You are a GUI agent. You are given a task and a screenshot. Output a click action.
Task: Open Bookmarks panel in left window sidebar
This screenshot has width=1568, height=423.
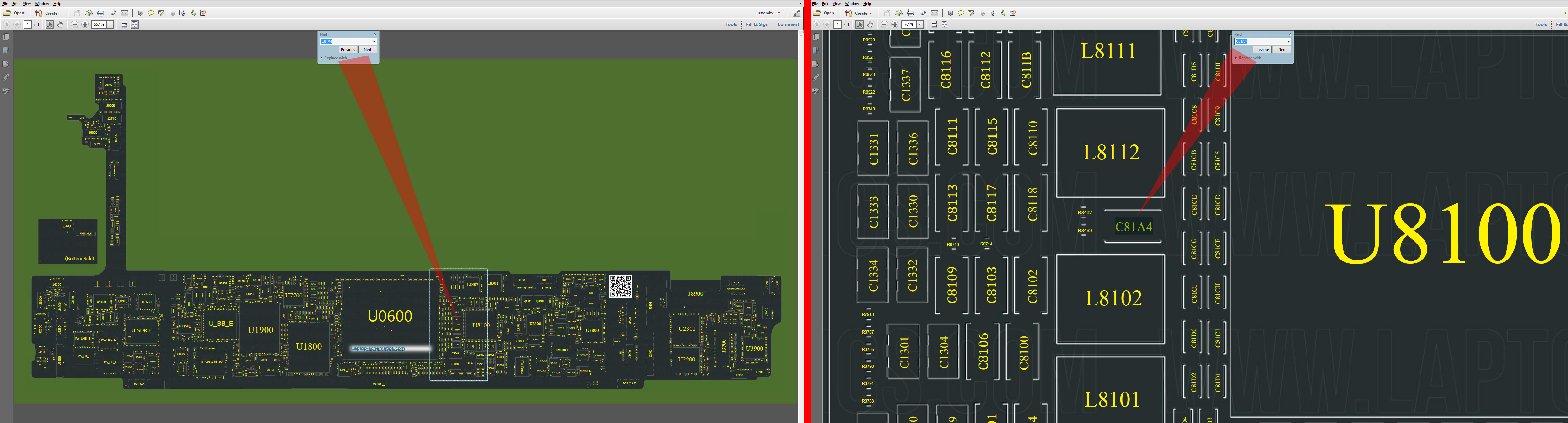coord(6,51)
